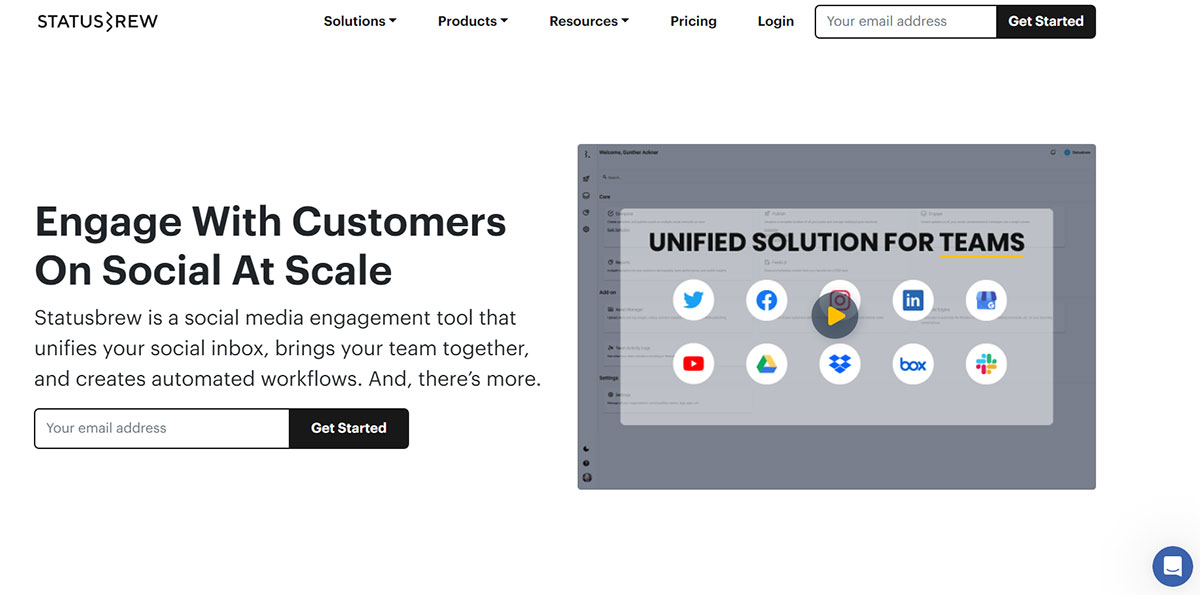Open the Login page

pyautogui.click(x=776, y=21)
